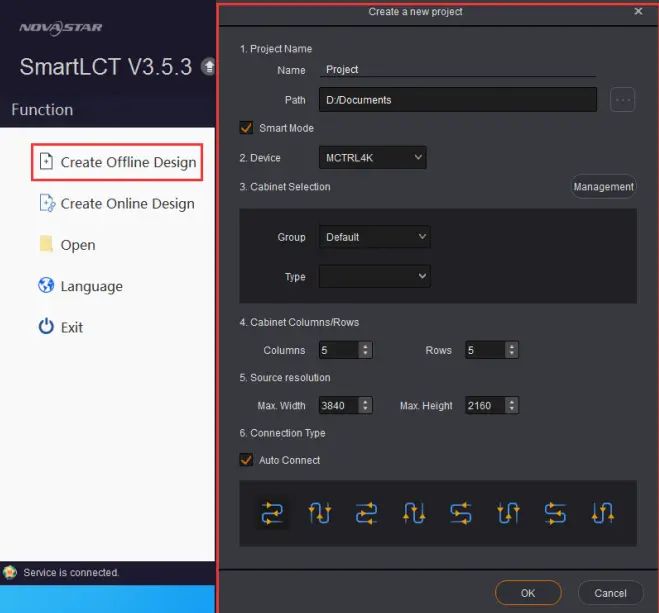Click the '6. Connection Type' heading
659x613 pixels.
pos(282,433)
